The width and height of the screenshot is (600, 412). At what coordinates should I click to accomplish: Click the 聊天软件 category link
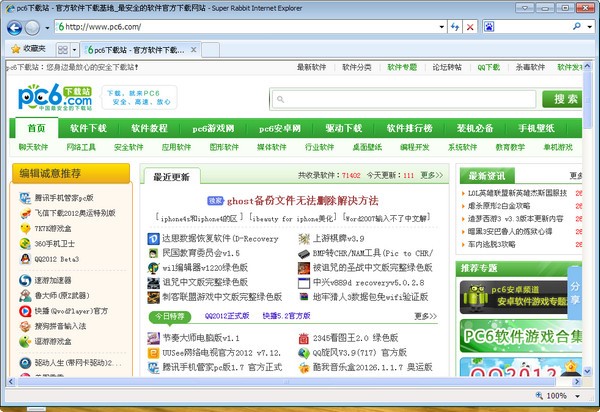33,147
